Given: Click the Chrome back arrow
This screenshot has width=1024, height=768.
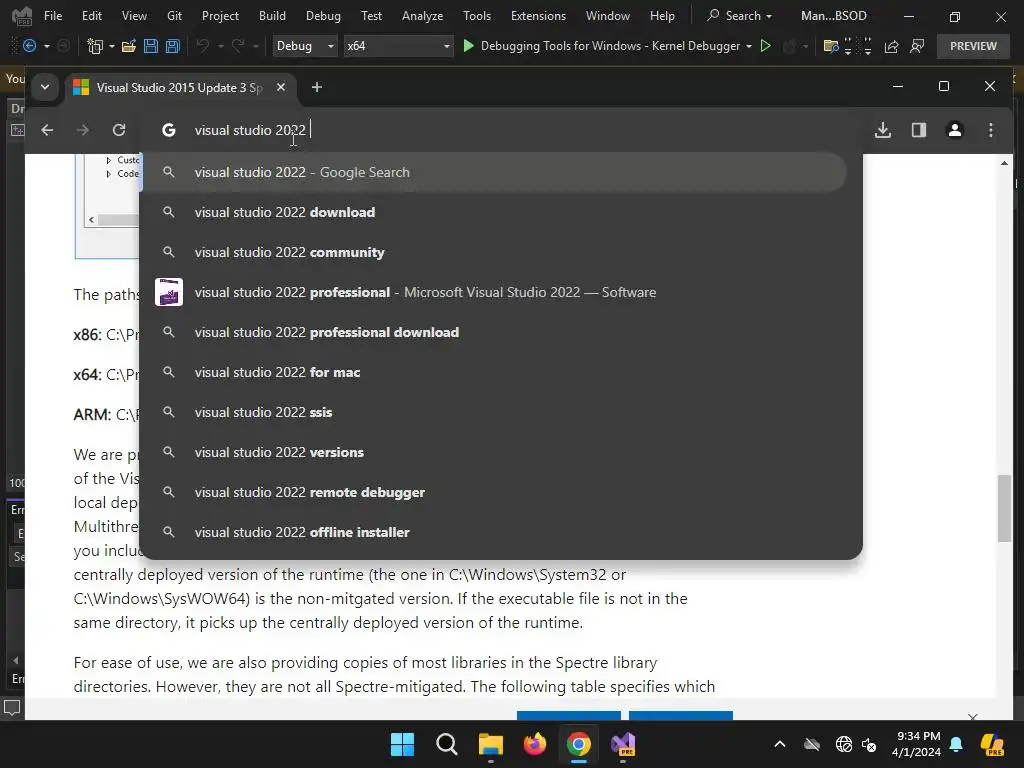Looking at the screenshot, I should coord(47,130).
